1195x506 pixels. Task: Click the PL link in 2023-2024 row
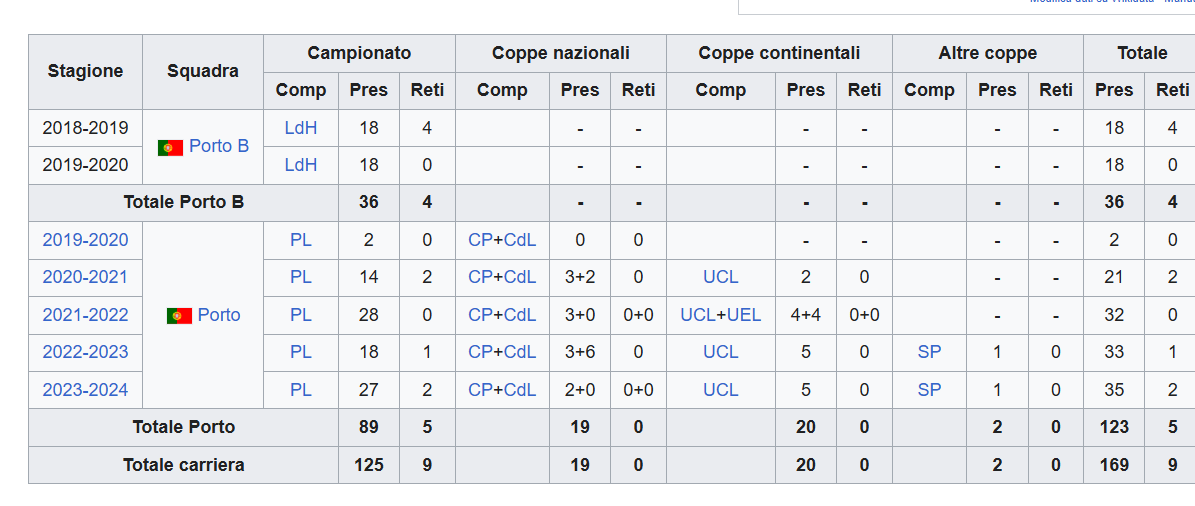301,390
